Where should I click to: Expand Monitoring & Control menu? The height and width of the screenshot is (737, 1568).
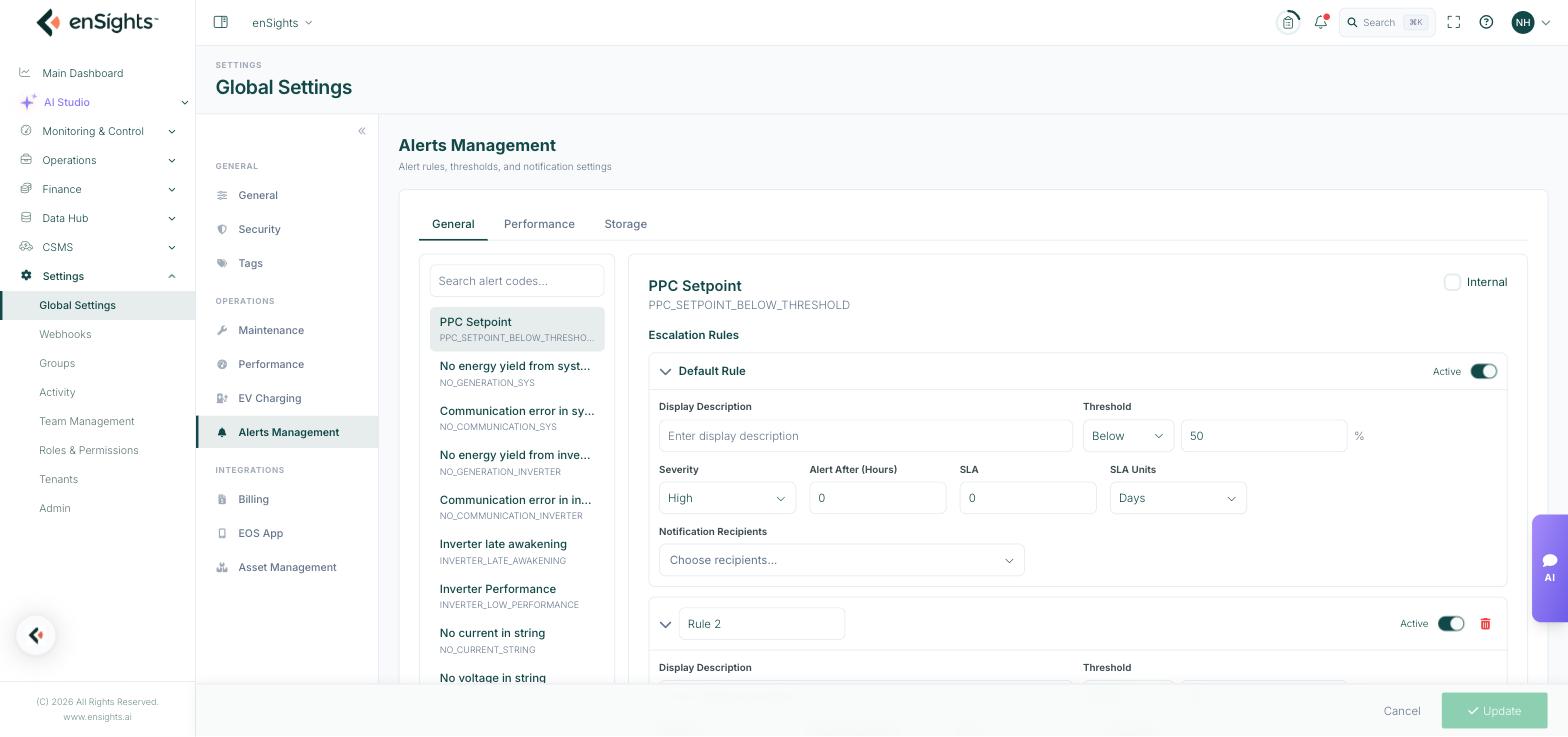pos(97,131)
